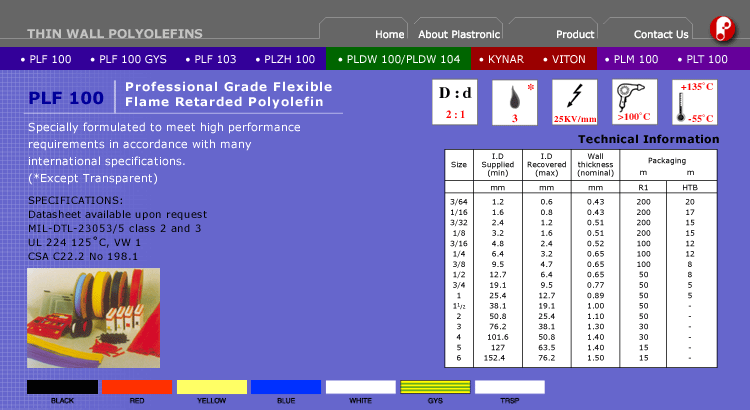
Task: Open the Contact Us tab
Action: click(x=660, y=34)
